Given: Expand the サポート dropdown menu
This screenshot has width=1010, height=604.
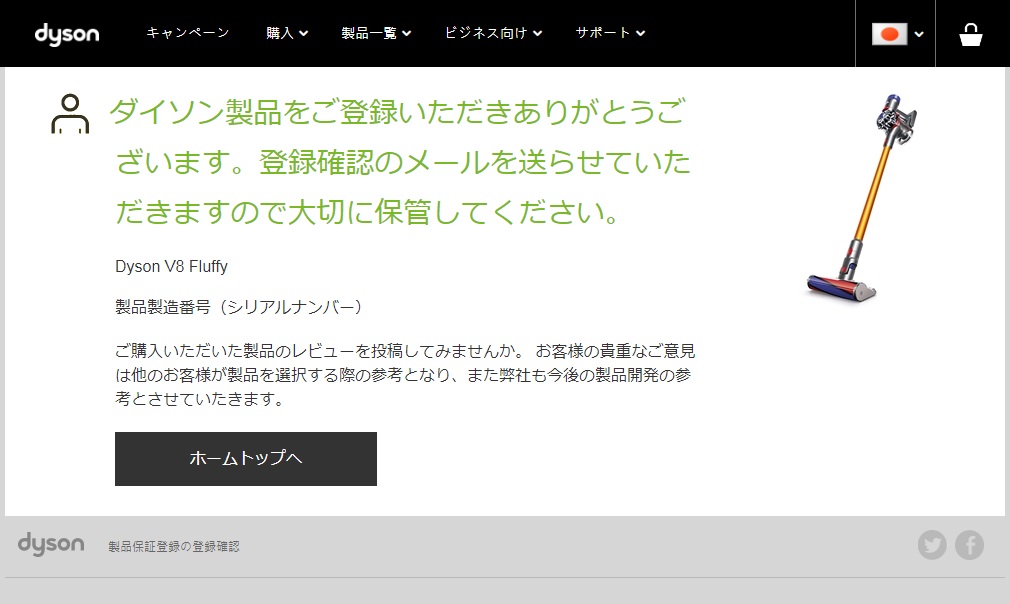Looking at the screenshot, I should tap(610, 33).
